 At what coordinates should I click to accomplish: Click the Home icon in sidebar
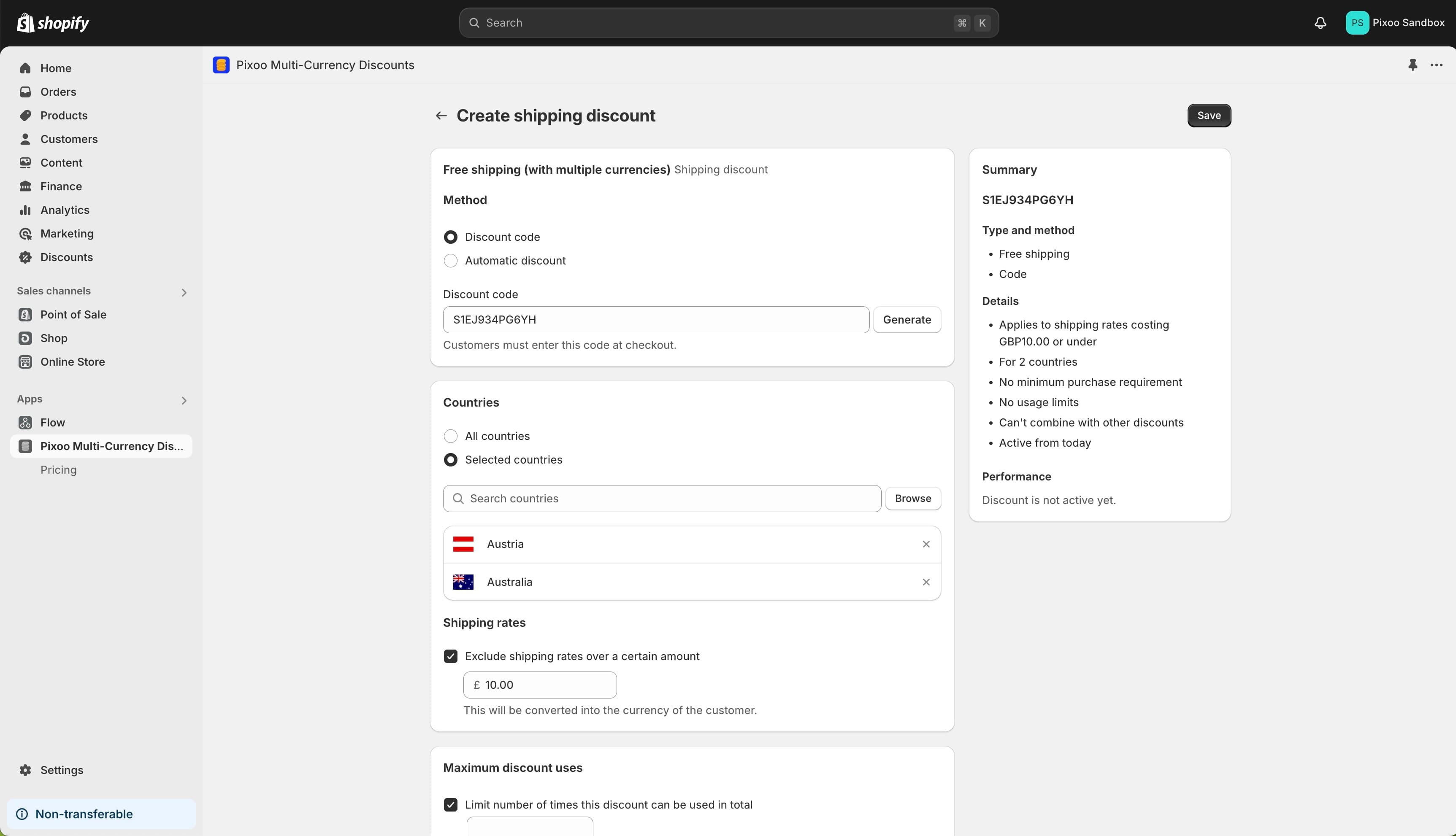click(25, 68)
